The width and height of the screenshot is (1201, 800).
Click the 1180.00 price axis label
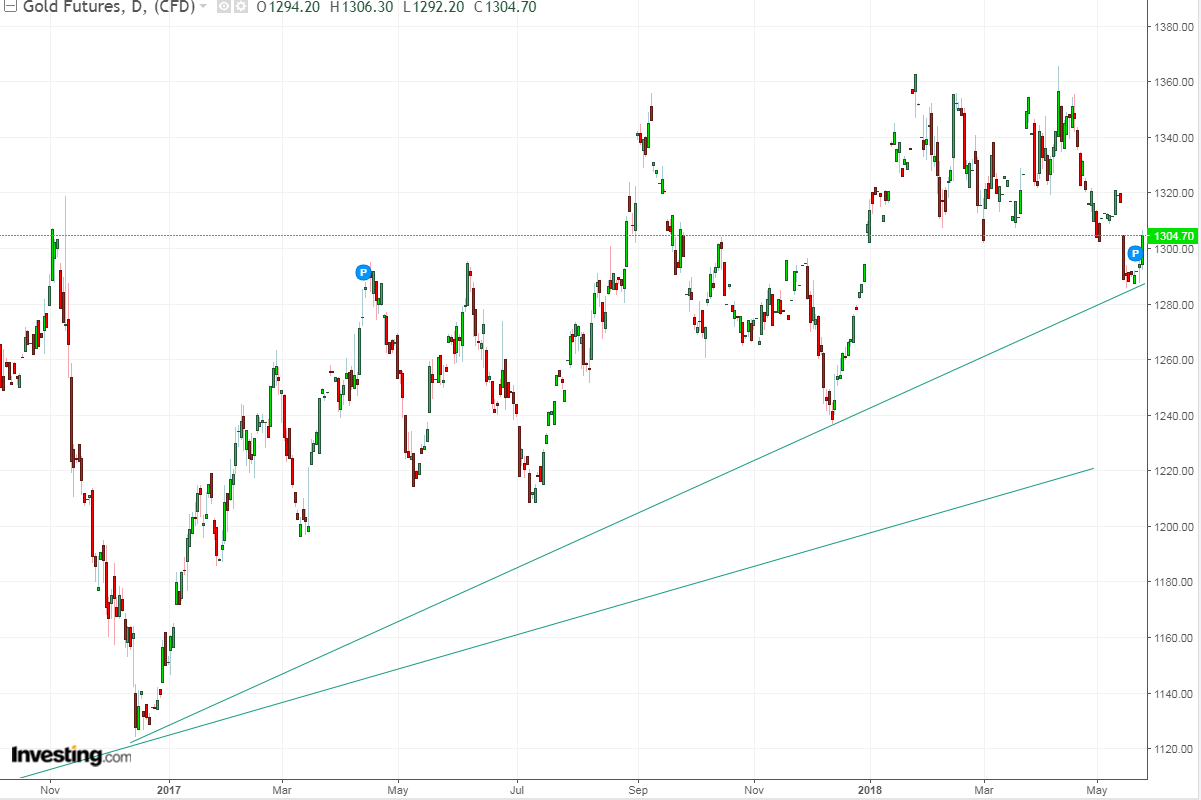click(1174, 582)
